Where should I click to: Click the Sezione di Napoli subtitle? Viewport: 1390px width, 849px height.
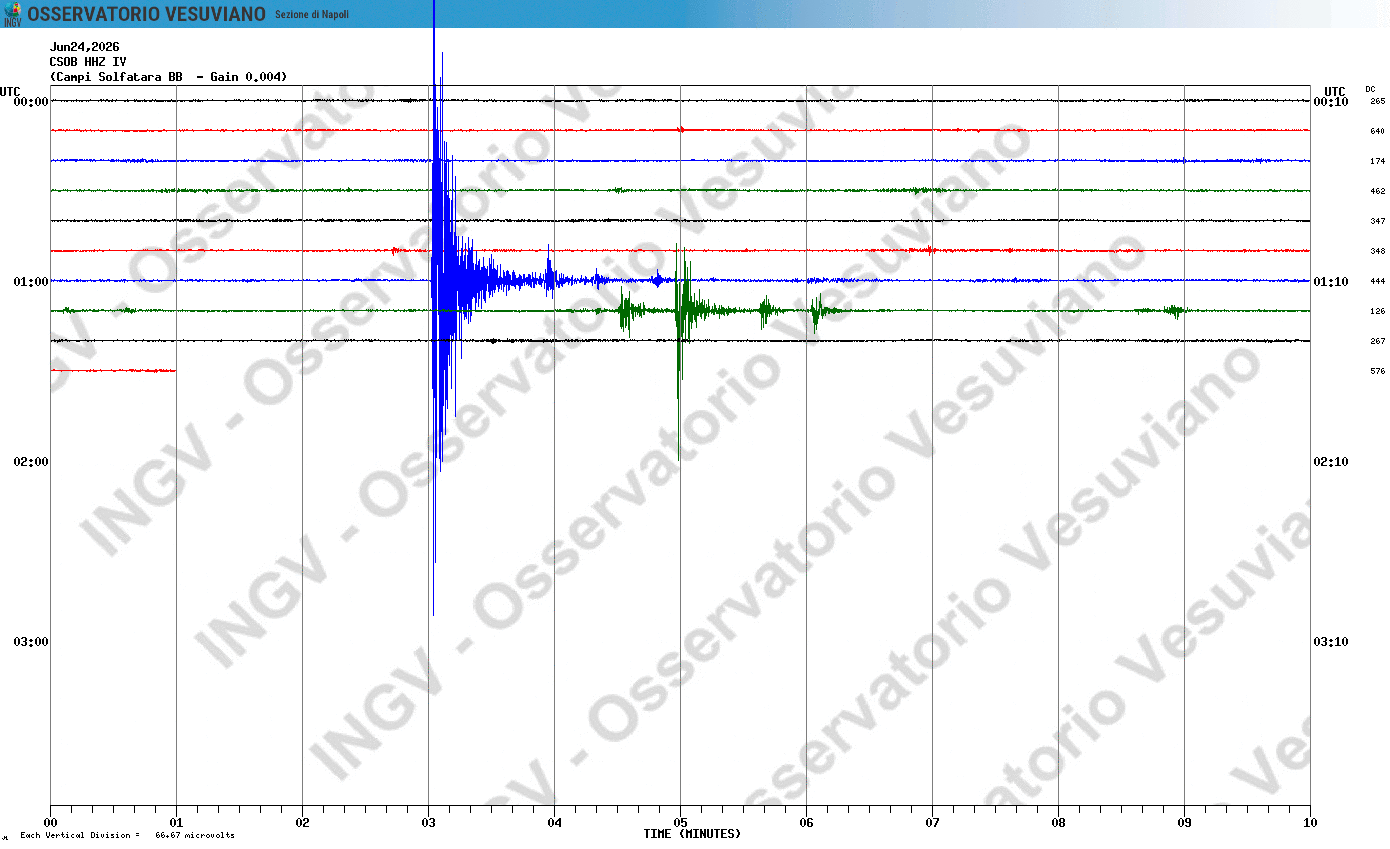[312, 14]
